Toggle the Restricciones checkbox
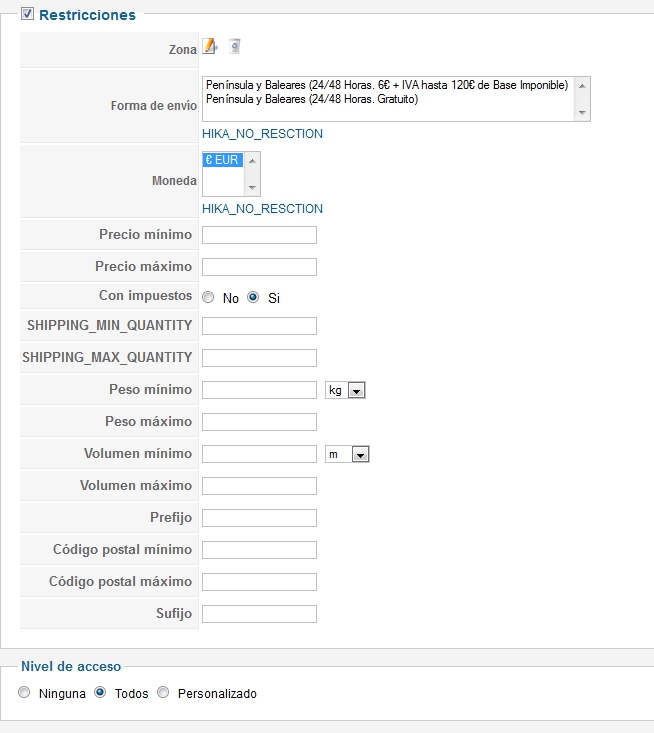 [27, 14]
